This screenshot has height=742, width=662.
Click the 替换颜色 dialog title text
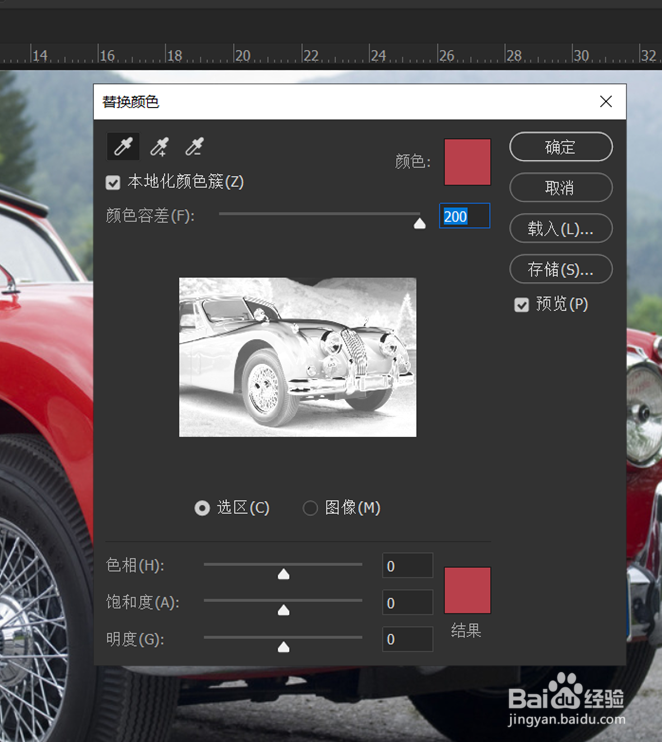coord(131,102)
